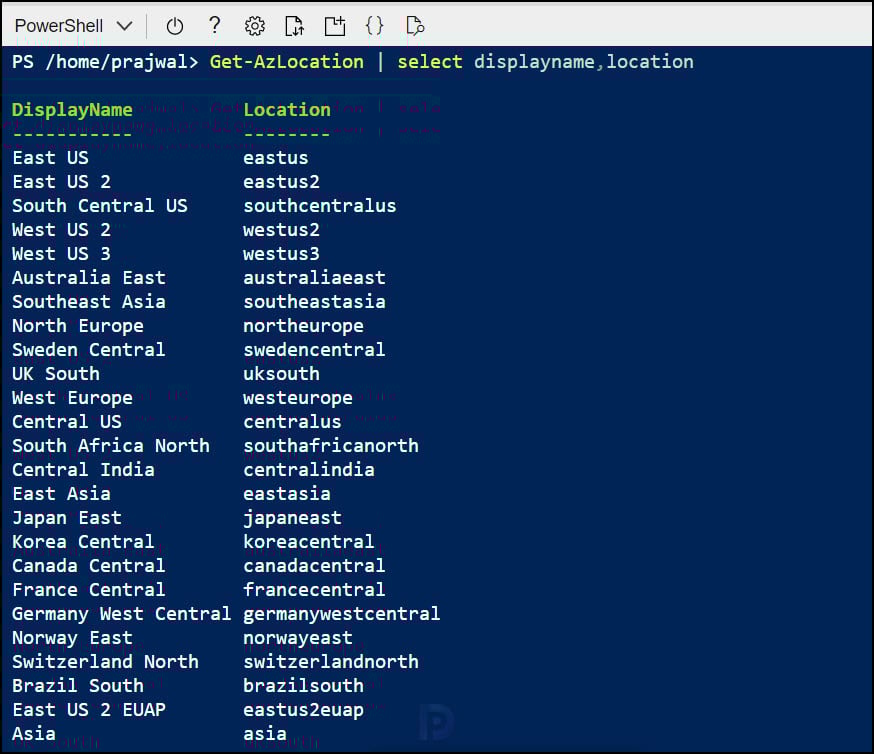
Task: Click the 'eastus' location value
Action: (275, 158)
